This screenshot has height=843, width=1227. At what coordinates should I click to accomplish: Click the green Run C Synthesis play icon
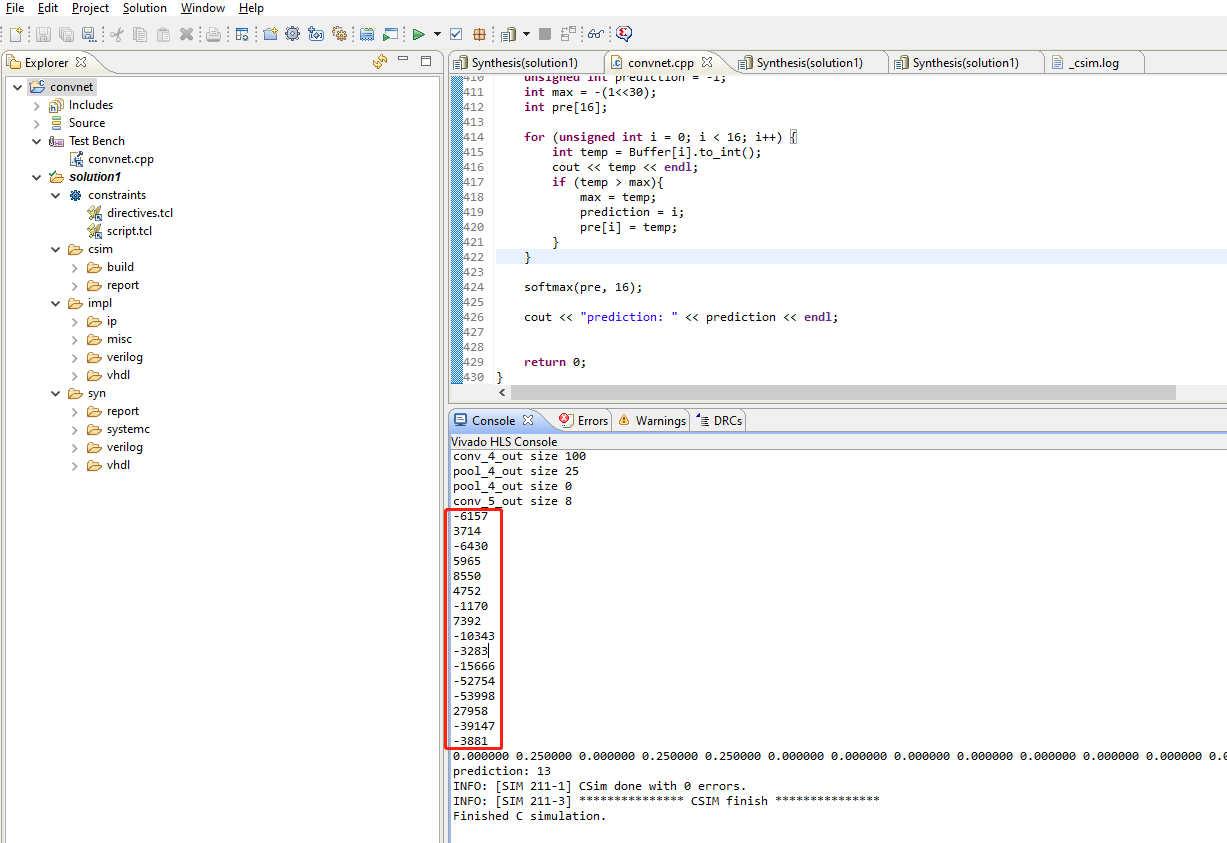click(419, 34)
